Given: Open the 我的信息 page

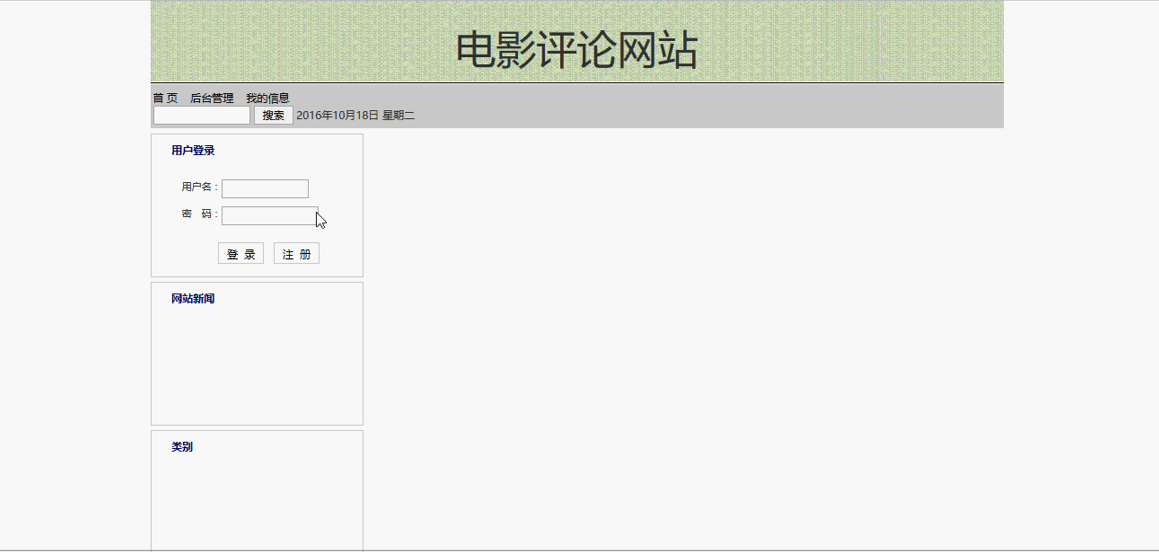Looking at the screenshot, I should [268, 98].
